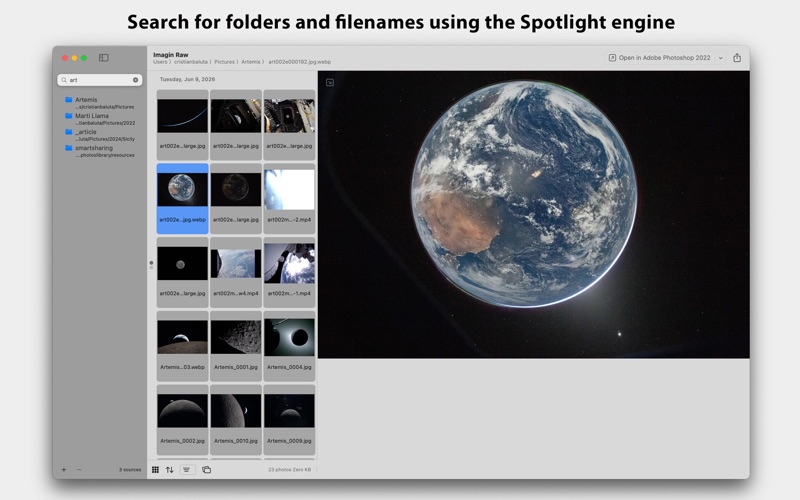Viewport: 800px width, 500px height.
Task: Clear the search field text
Action: point(135,80)
